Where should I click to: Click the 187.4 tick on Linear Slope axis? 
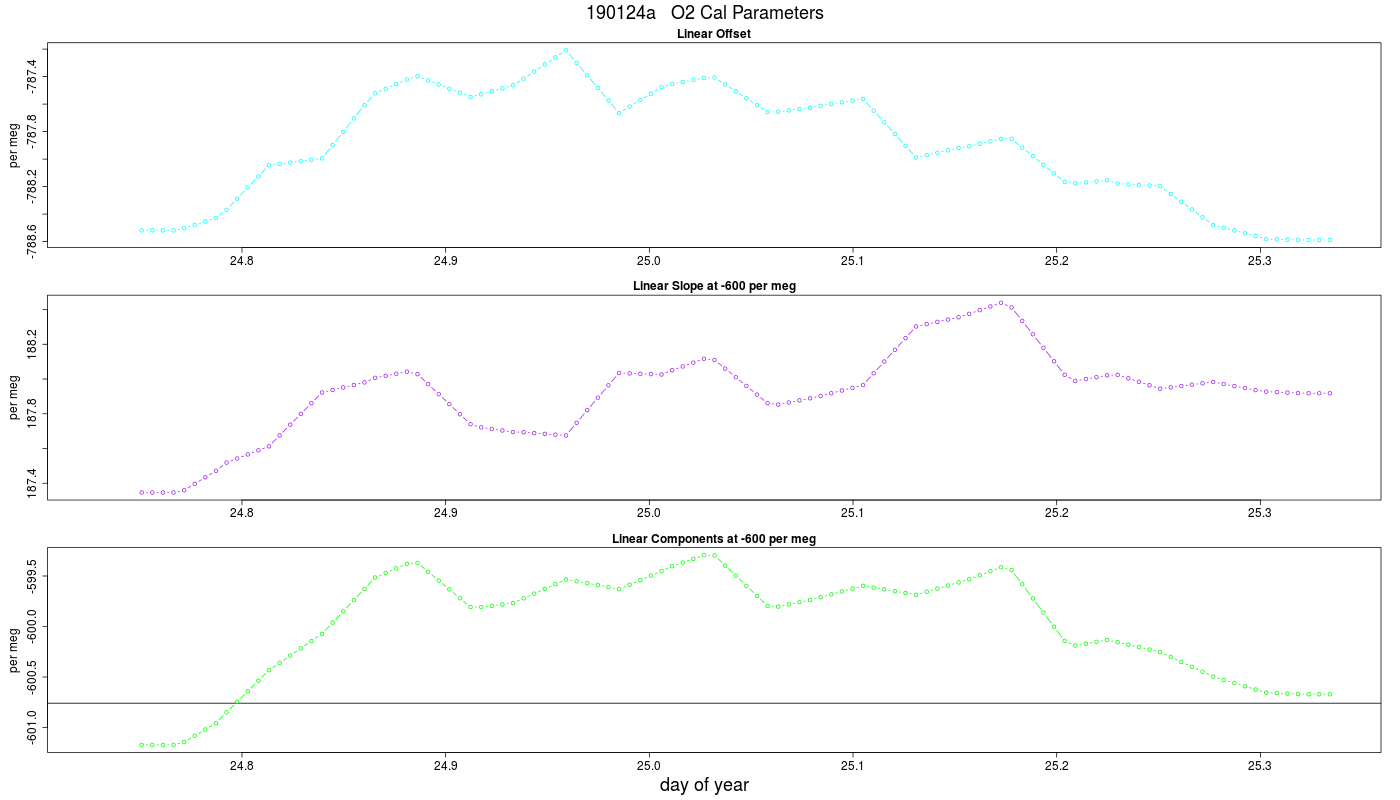click(x=33, y=484)
